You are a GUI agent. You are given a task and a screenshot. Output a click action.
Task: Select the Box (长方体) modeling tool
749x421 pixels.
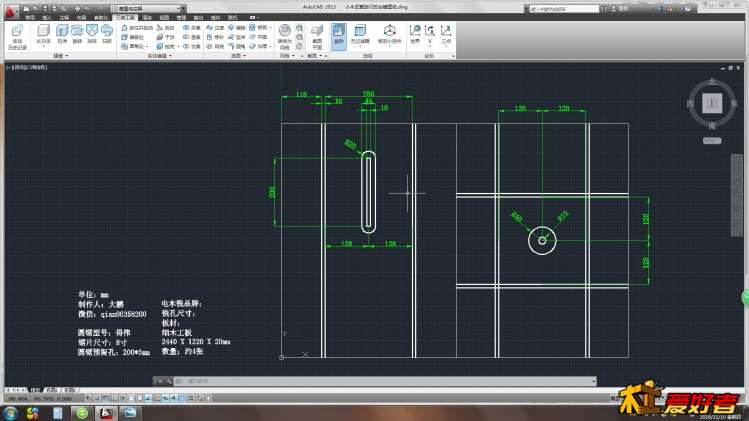(43, 31)
